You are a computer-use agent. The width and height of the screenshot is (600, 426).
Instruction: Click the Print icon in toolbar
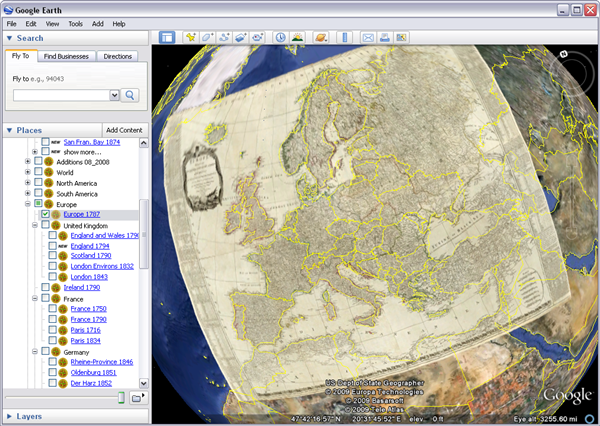(x=385, y=38)
